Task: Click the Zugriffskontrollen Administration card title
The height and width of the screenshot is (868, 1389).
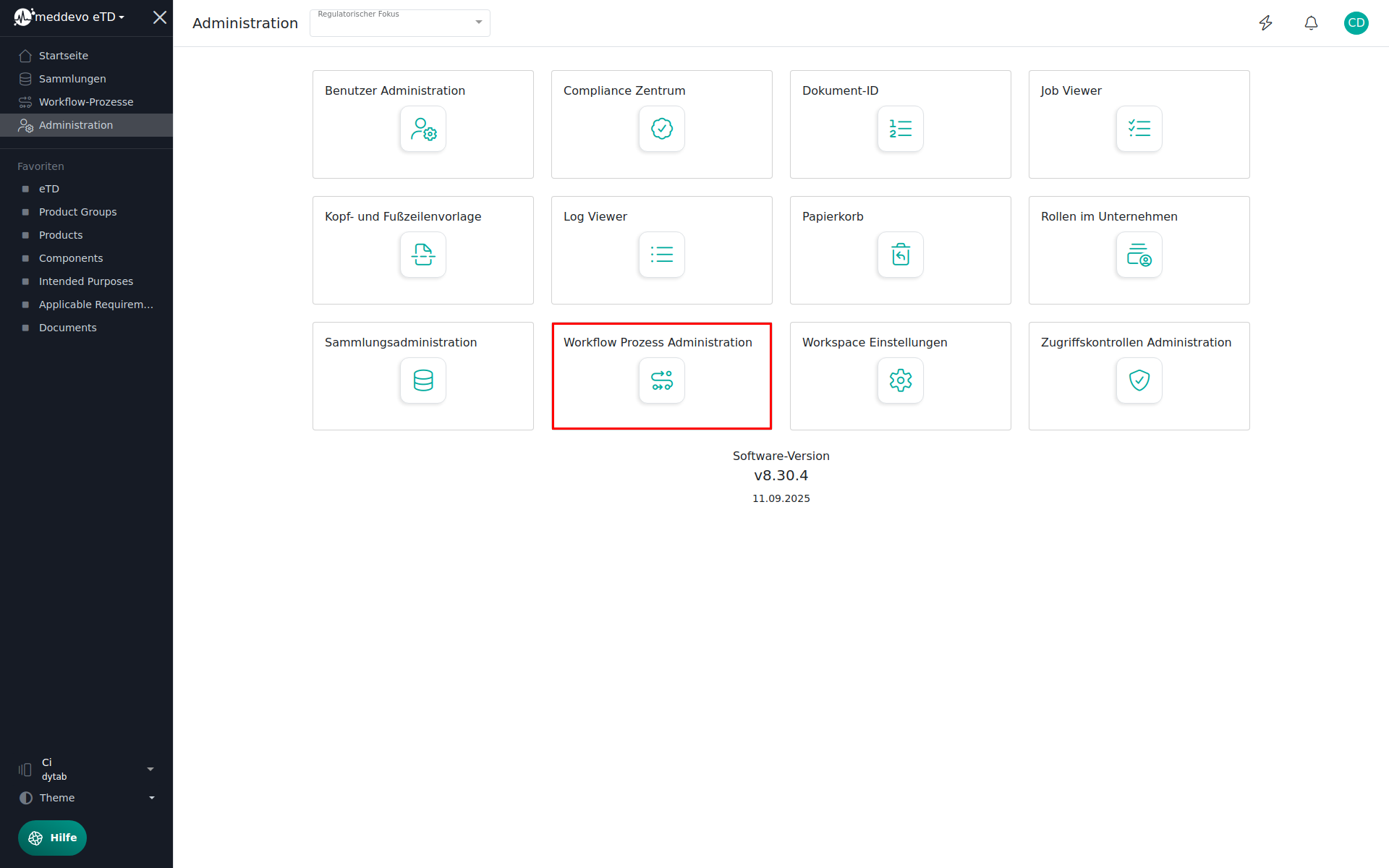Action: 1136,342
